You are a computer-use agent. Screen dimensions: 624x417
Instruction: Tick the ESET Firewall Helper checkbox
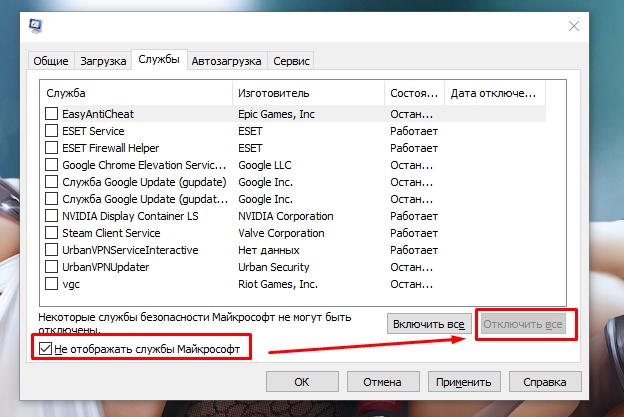[51, 148]
